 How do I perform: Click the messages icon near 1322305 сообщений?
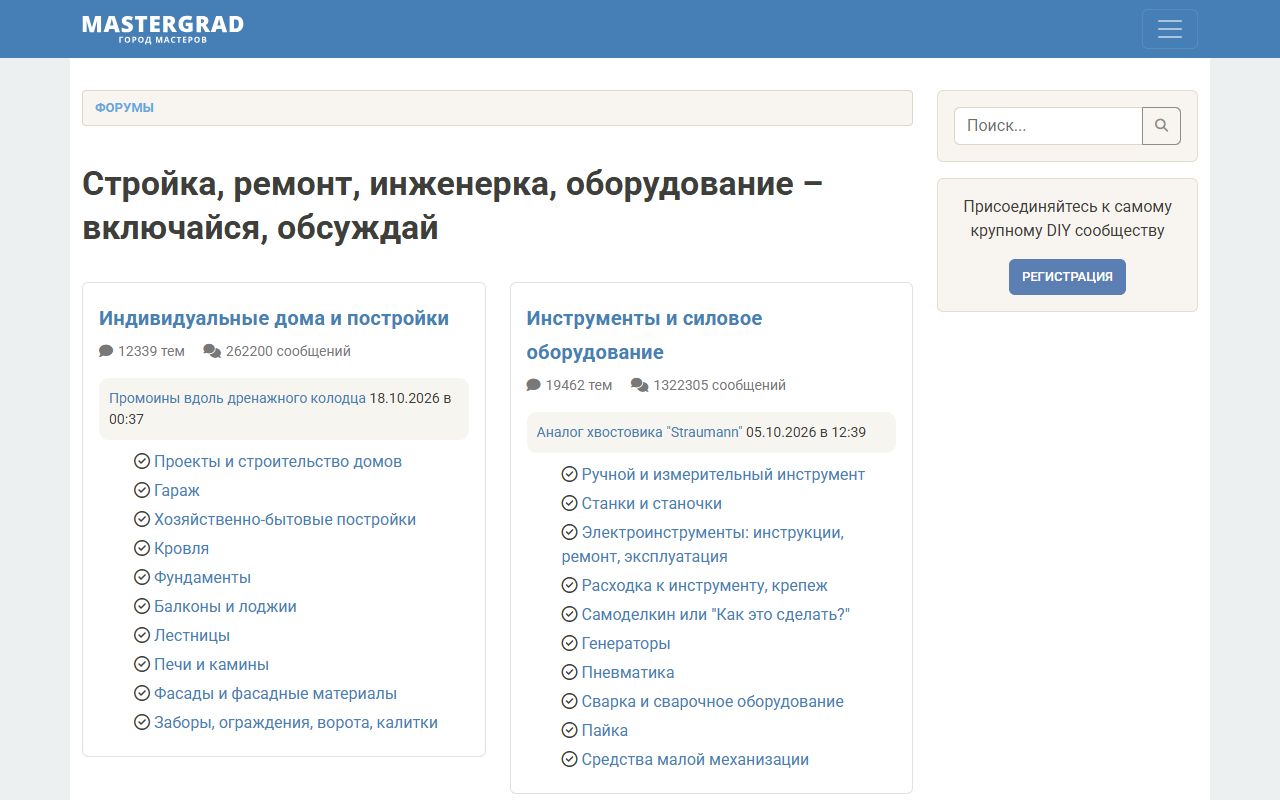click(640, 385)
